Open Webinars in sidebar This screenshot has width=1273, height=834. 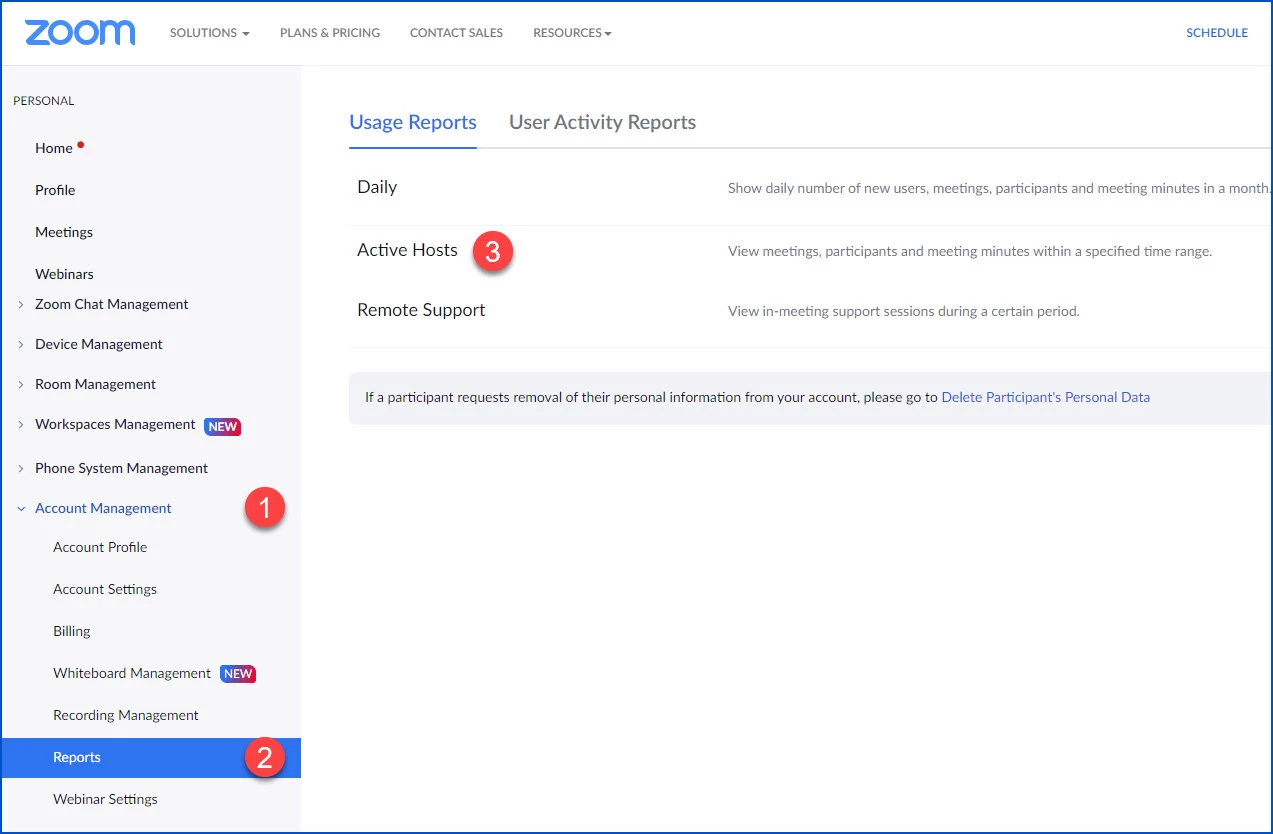[64, 274]
